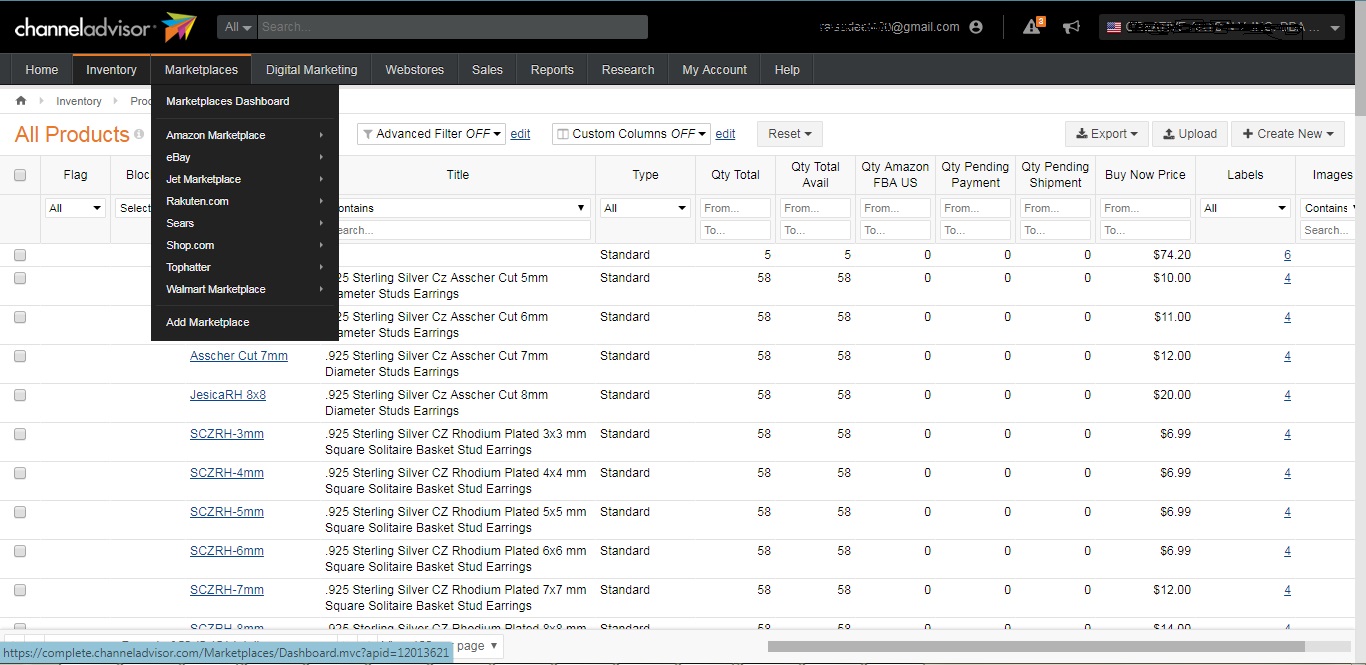Open the Export dropdown menu
The image size is (1366, 665).
click(1107, 134)
